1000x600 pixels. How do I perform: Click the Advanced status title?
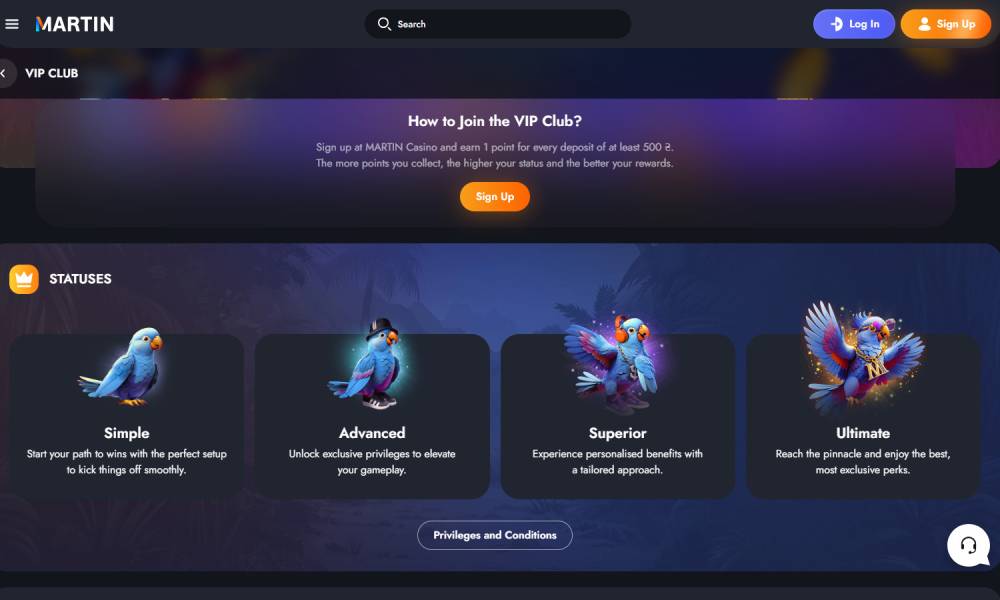click(372, 433)
